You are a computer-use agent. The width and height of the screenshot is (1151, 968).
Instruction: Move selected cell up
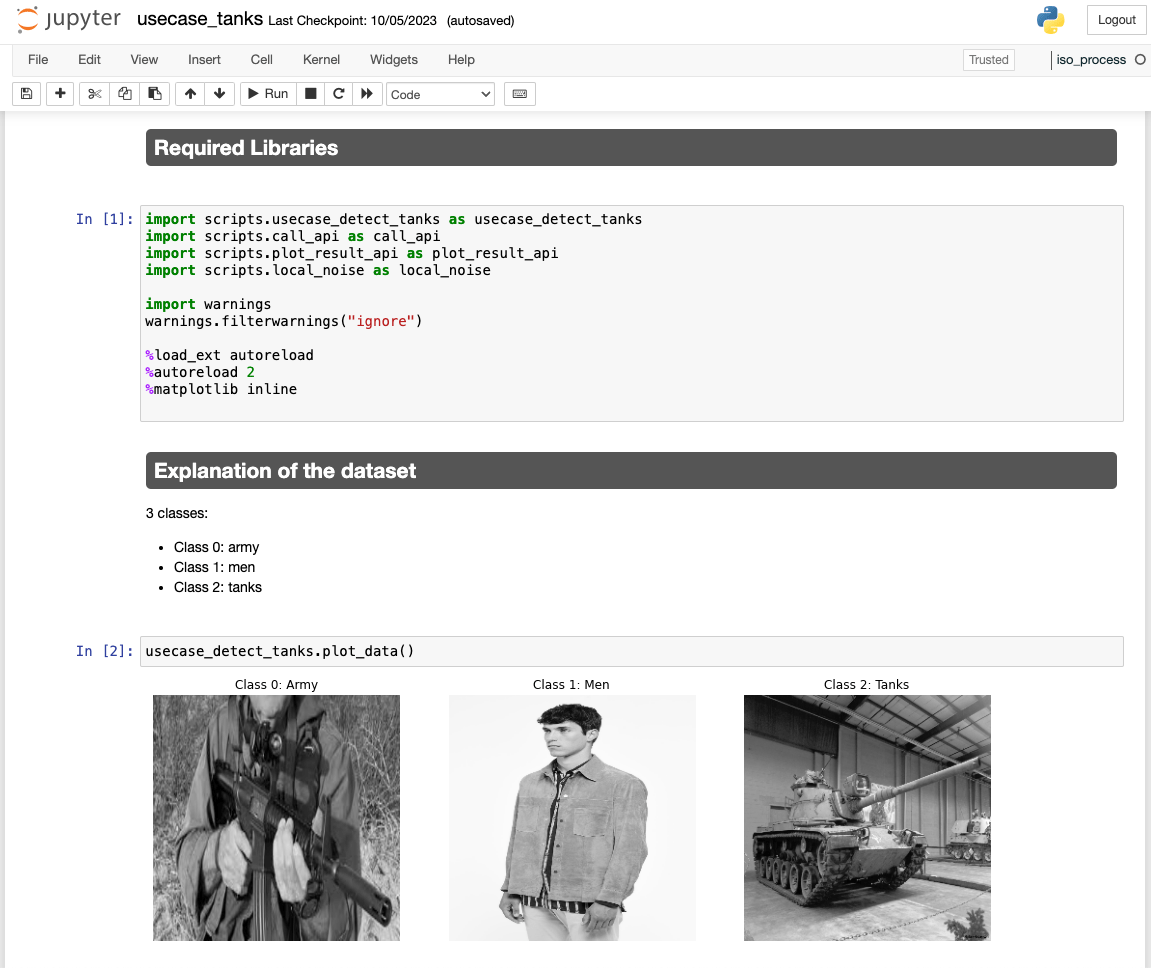pos(189,93)
